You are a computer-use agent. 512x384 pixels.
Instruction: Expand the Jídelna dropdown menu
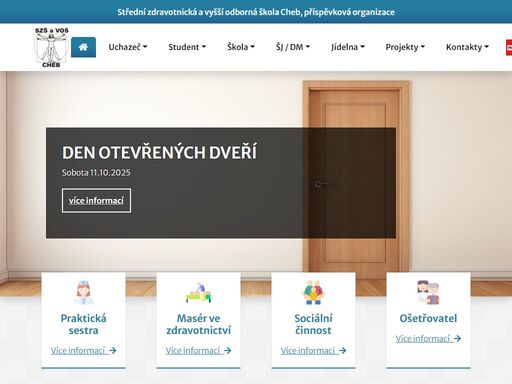tap(348, 47)
